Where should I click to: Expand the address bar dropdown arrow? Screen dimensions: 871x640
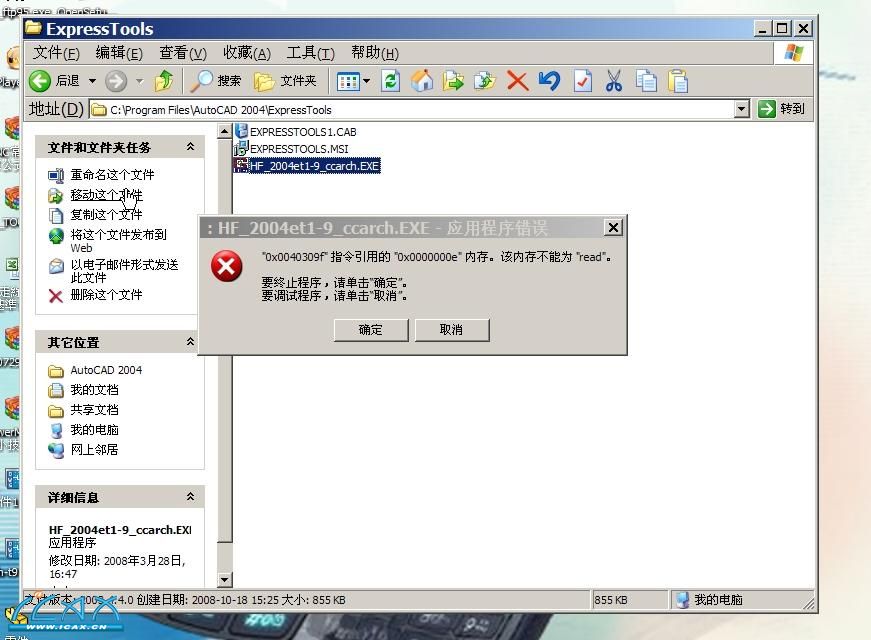pos(742,109)
